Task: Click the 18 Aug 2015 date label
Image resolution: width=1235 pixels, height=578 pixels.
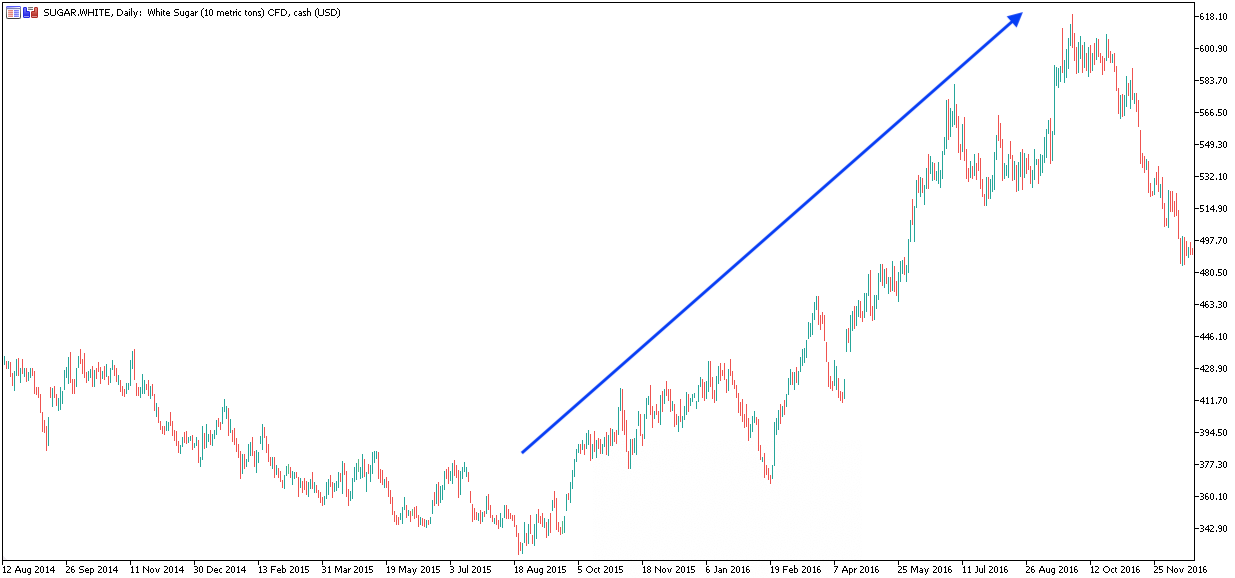Action: [x=540, y=569]
